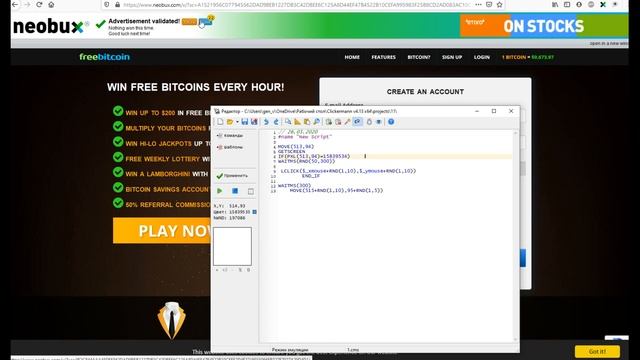The height and width of the screenshot is (360, 640).
Task: Click the window-binding icon next to mouse icon
Action: (x=379, y=122)
